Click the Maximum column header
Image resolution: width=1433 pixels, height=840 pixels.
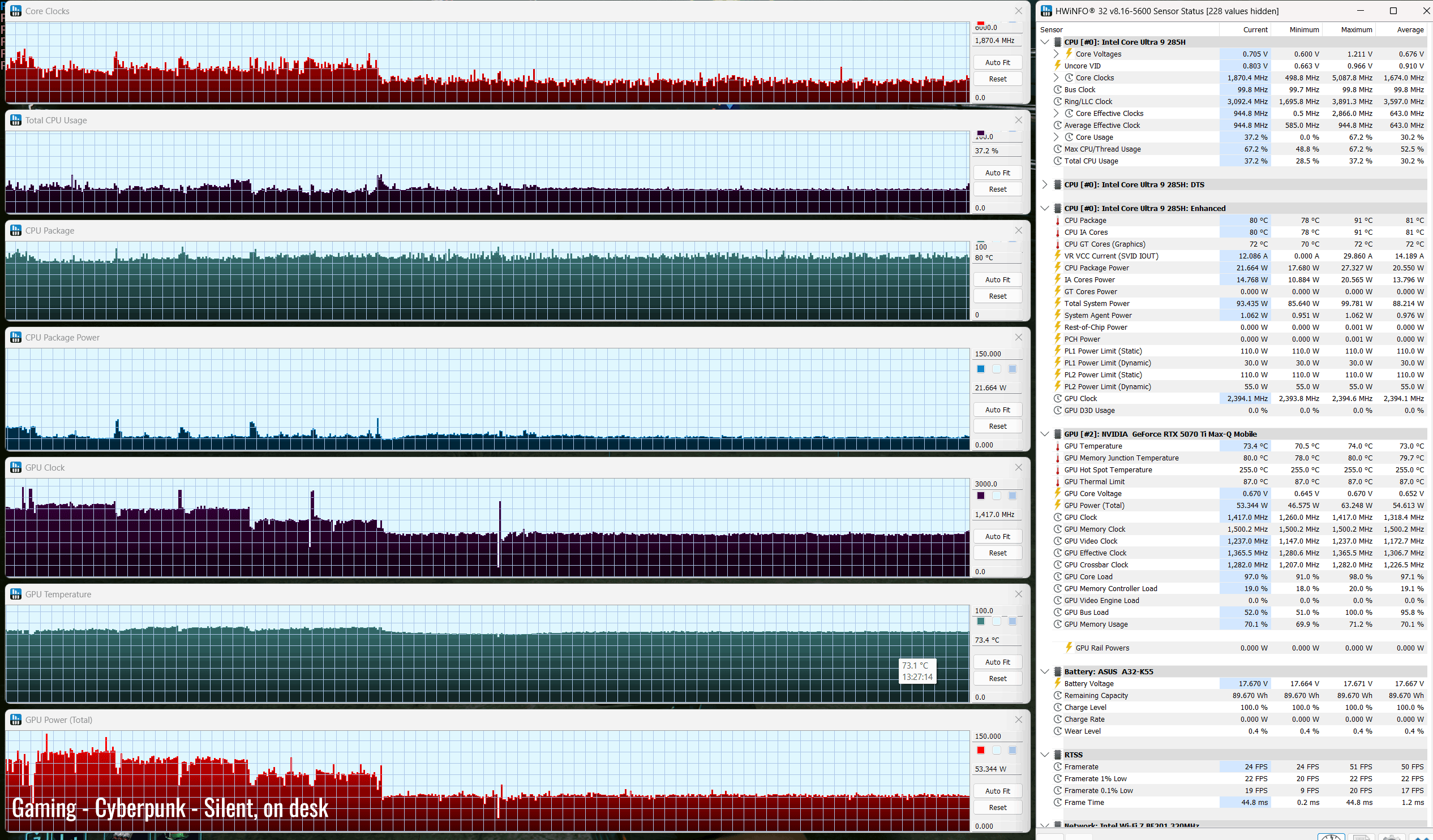pyautogui.click(x=1349, y=29)
